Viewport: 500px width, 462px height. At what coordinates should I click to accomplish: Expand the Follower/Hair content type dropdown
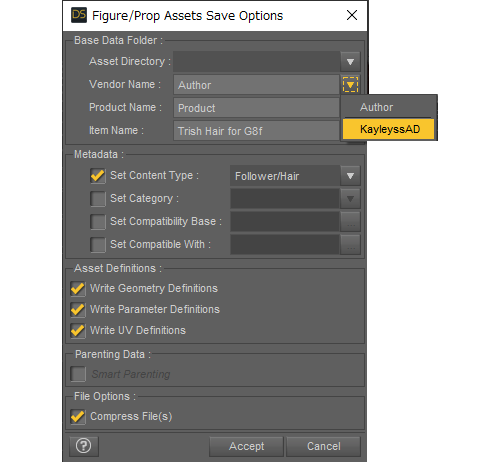[x=350, y=176]
